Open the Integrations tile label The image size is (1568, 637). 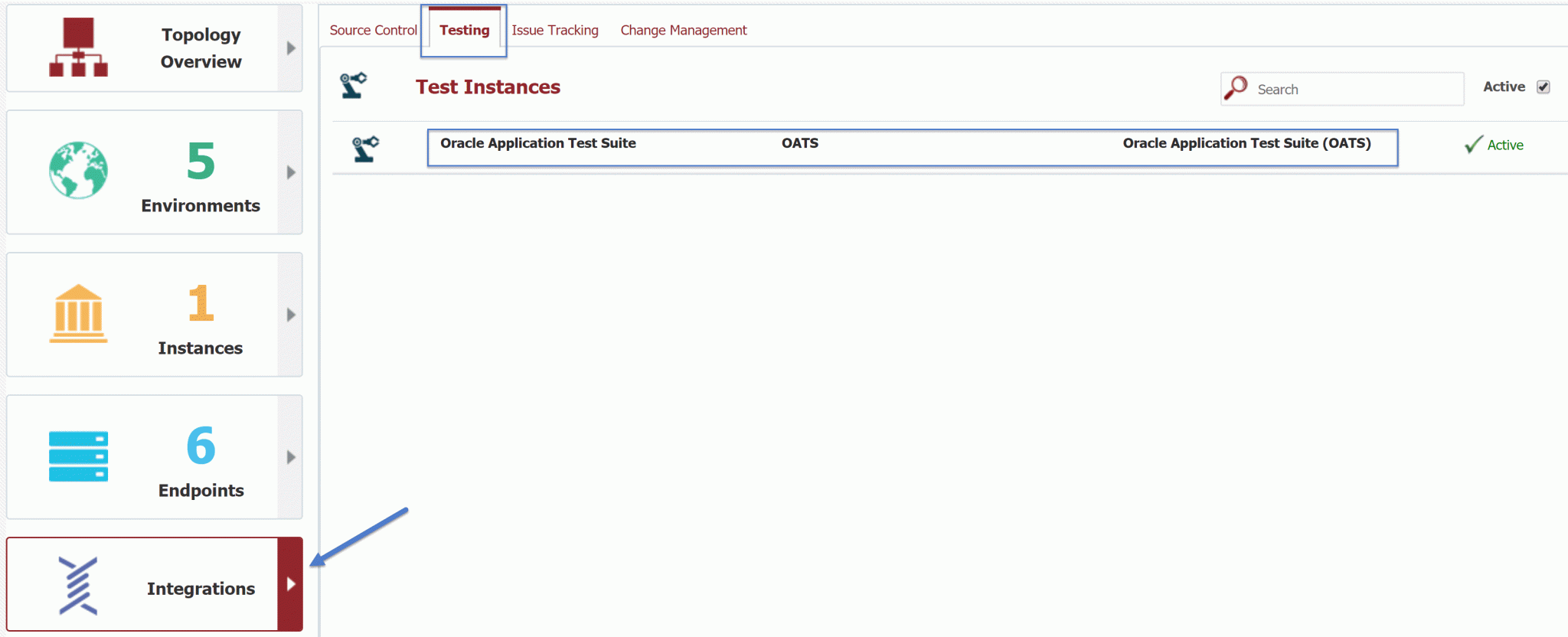(201, 589)
